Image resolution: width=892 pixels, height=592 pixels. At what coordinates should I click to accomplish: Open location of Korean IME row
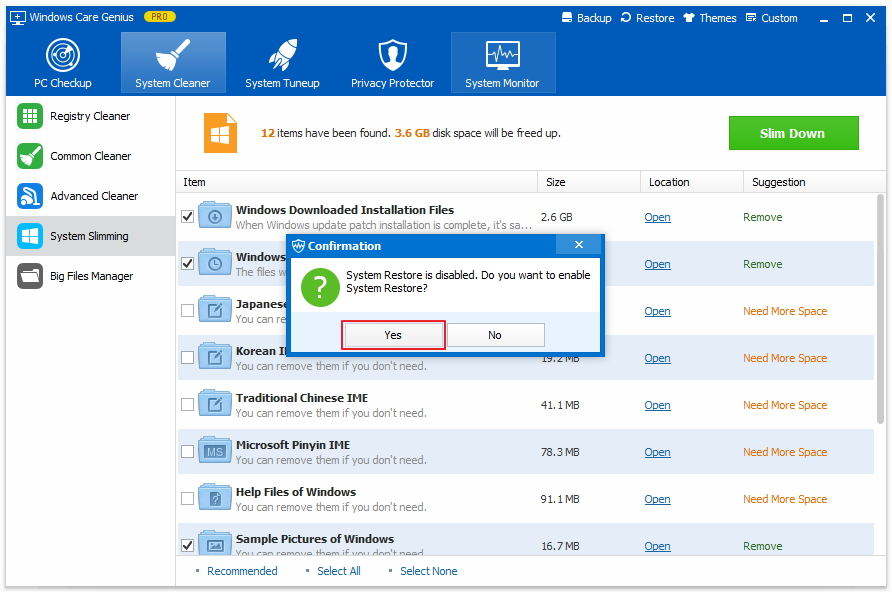pos(657,358)
